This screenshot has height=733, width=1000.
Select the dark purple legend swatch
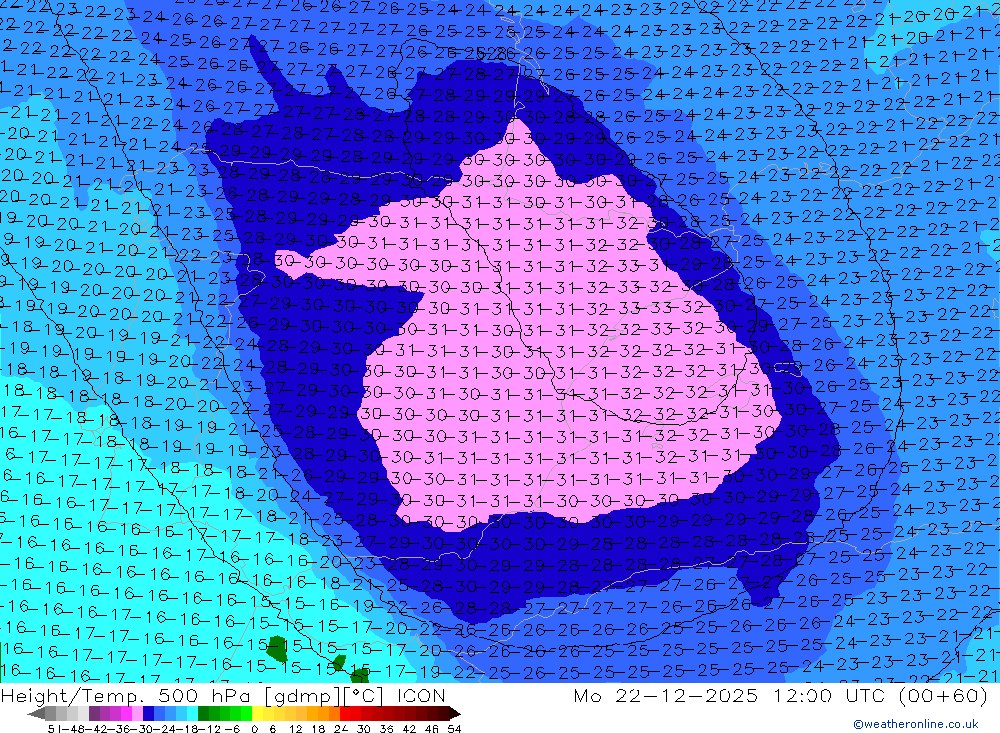94,713
